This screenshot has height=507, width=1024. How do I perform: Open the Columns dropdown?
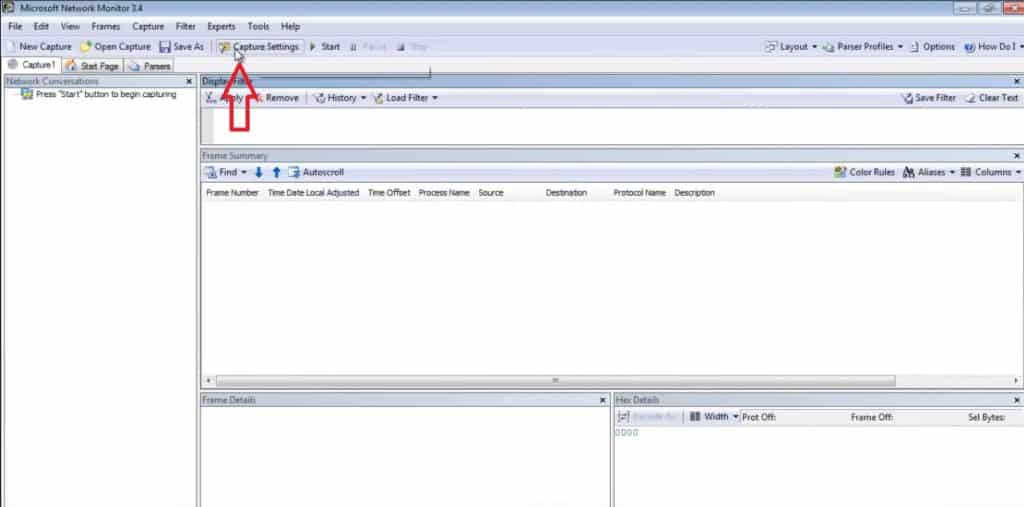click(991, 172)
